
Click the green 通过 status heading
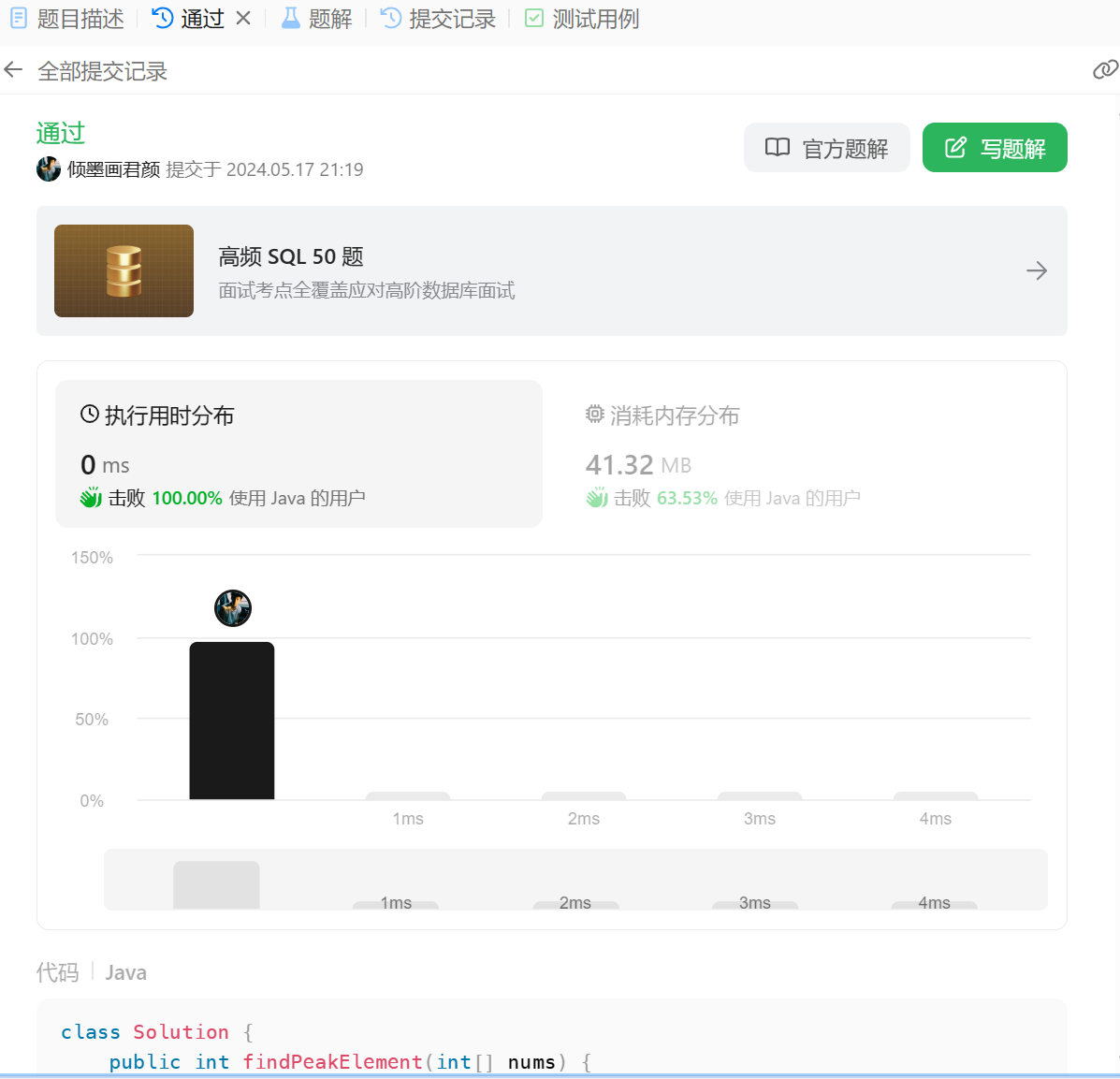tap(61, 133)
